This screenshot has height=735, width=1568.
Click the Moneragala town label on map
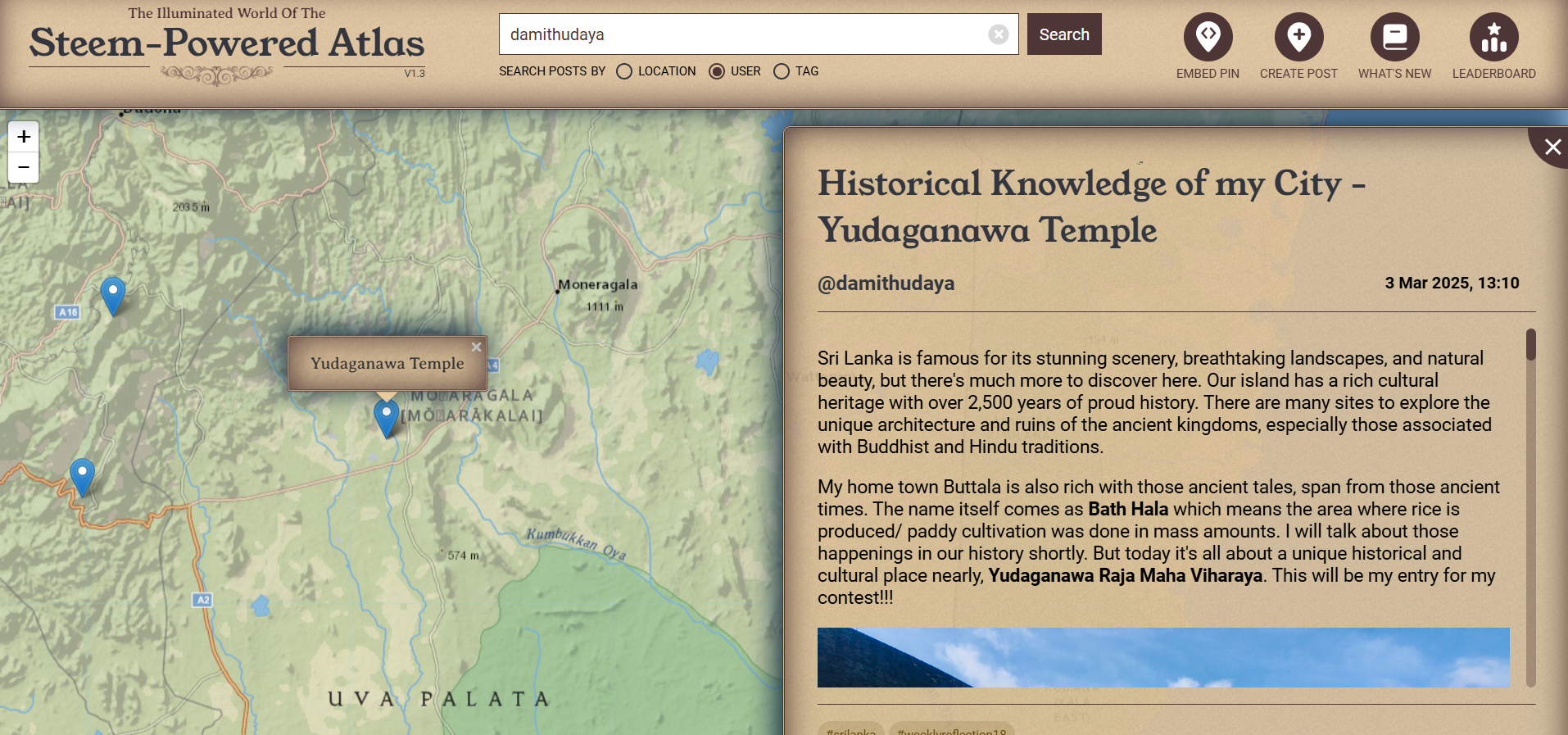tap(597, 284)
